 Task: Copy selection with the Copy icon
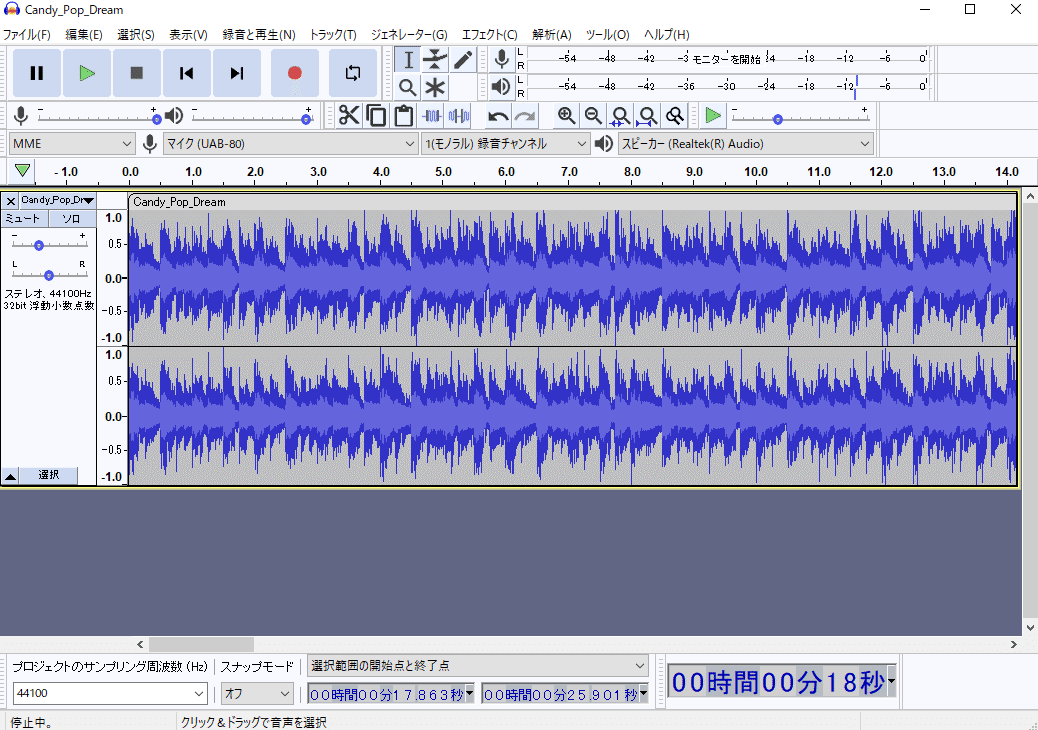pos(376,116)
